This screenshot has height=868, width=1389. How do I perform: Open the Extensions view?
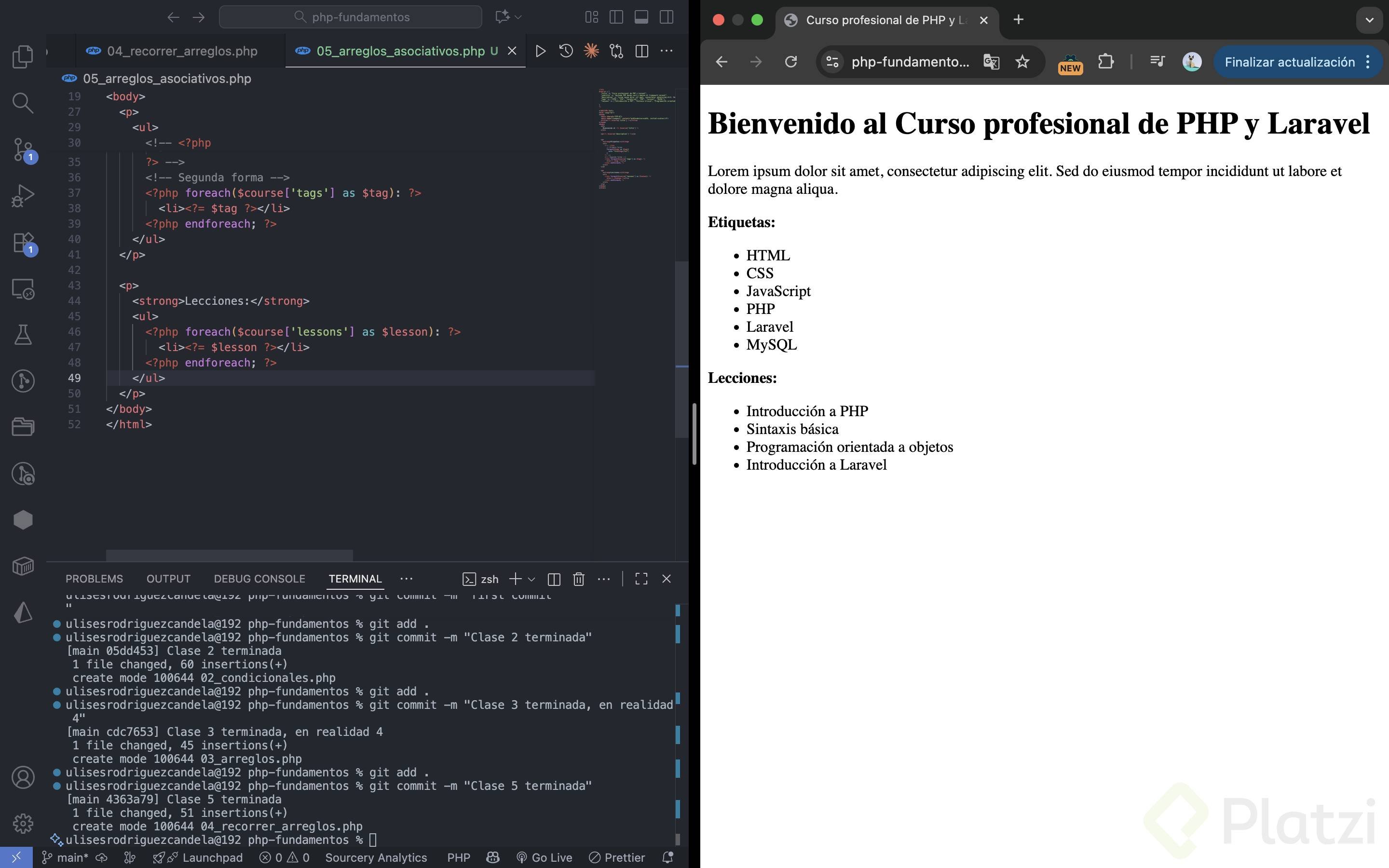coord(22,242)
